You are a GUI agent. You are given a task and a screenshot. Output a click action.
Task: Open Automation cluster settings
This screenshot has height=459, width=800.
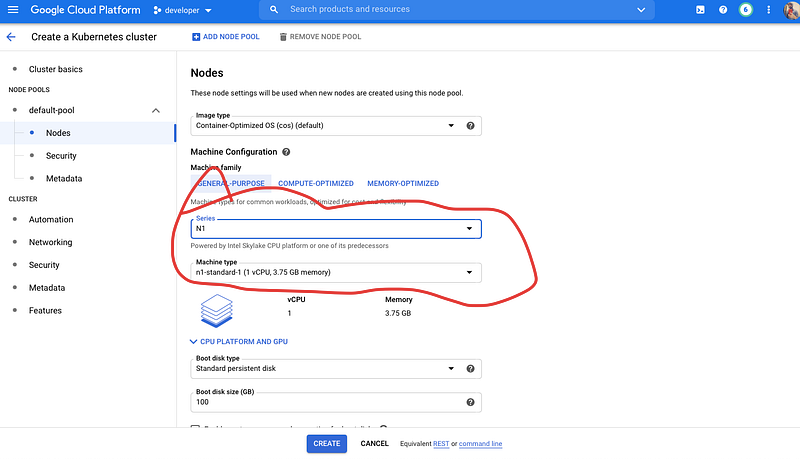coord(51,219)
